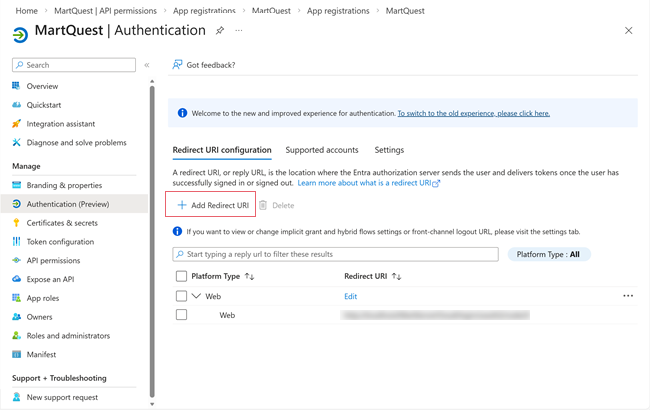Tick the select-all checkbox in table header
Image resolution: width=650 pixels, height=410 pixels.
point(181,276)
